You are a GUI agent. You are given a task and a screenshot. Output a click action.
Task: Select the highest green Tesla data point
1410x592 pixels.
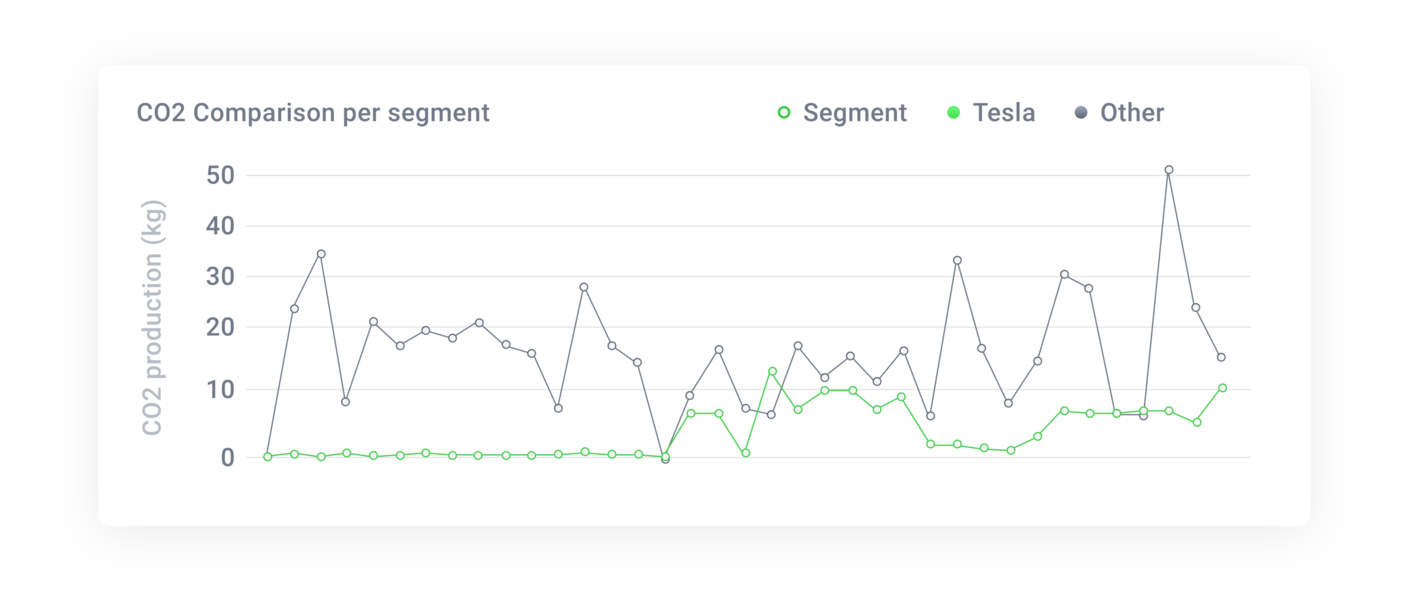(x=772, y=371)
